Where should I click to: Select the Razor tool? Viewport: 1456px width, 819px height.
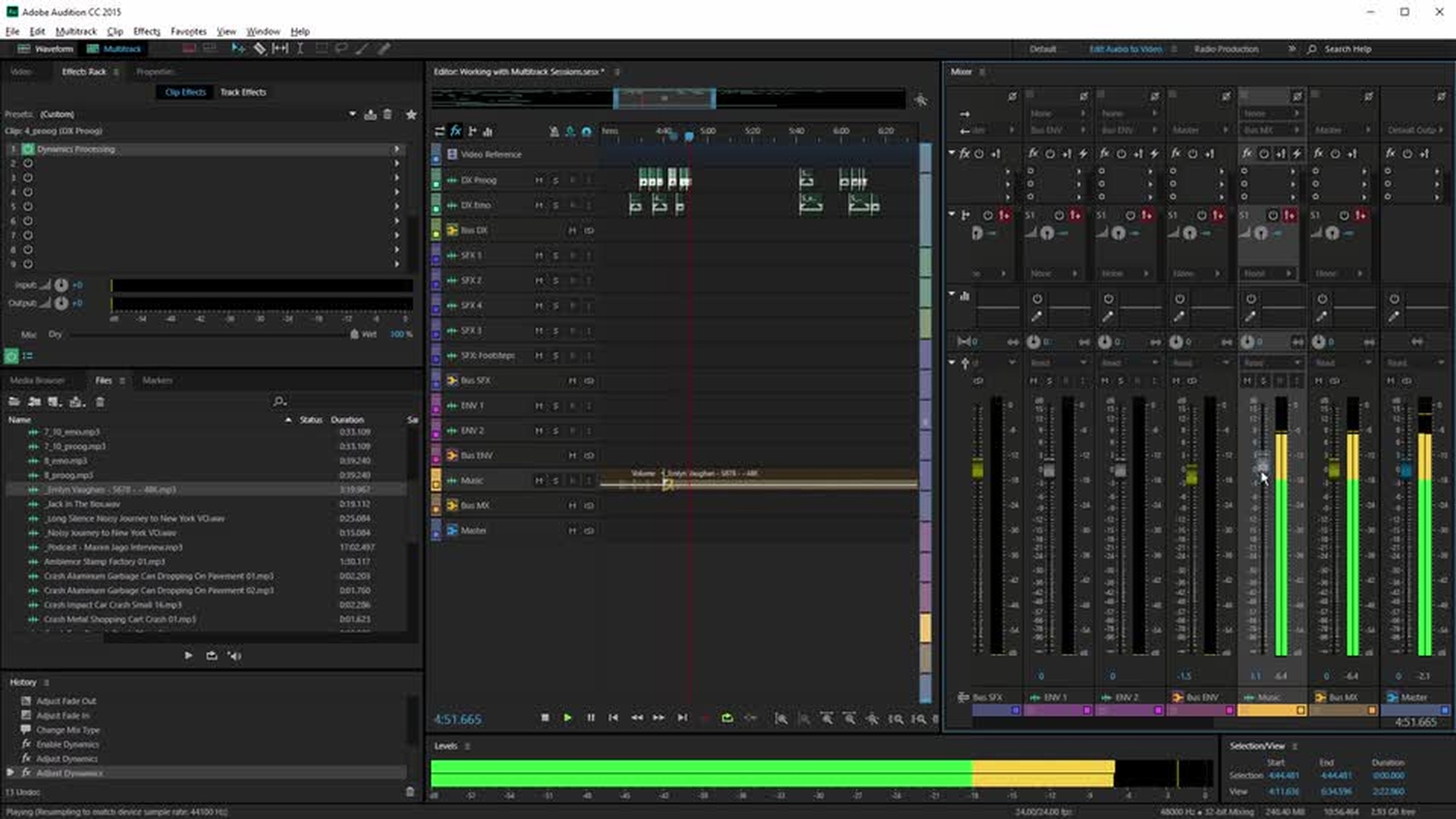[x=259, y=49]
